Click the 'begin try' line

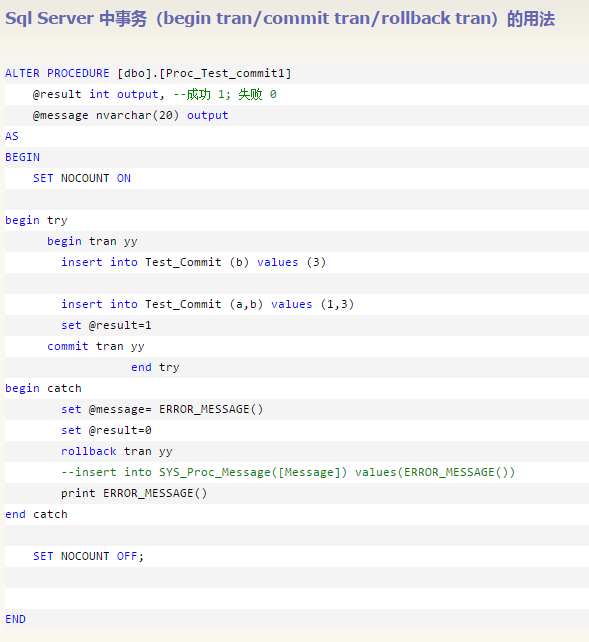point(36,220)
